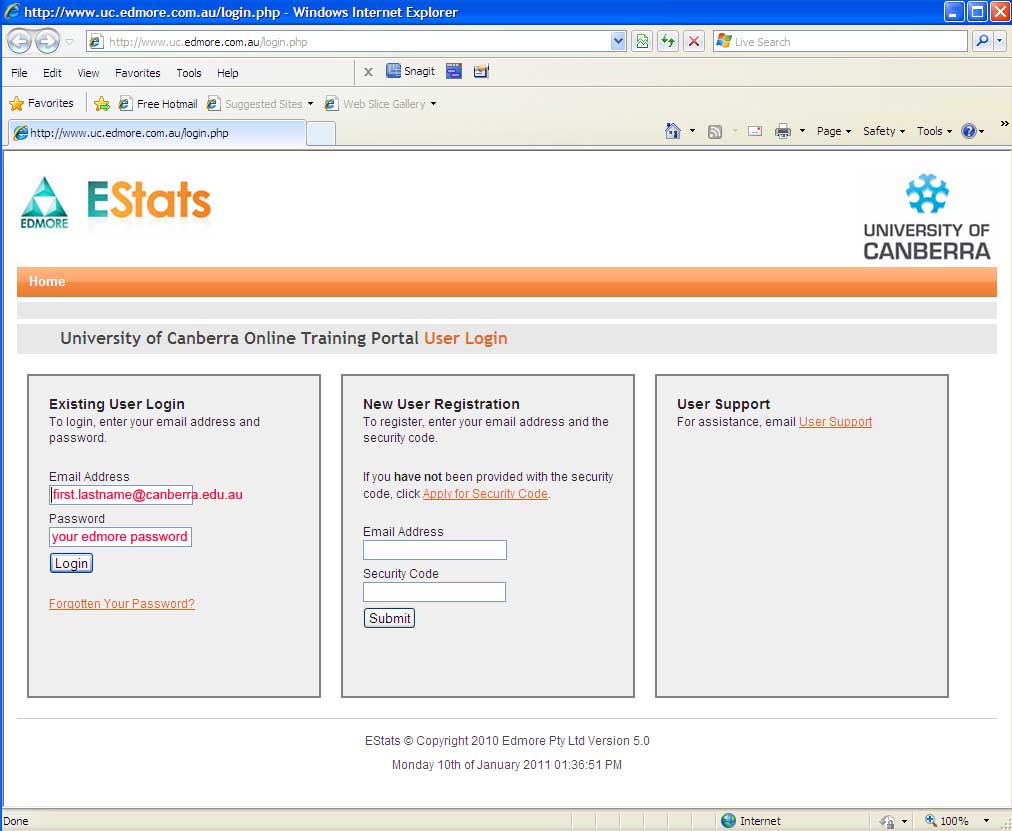Click the Home page icon
Screen dimensions: 1012x831
673,131
